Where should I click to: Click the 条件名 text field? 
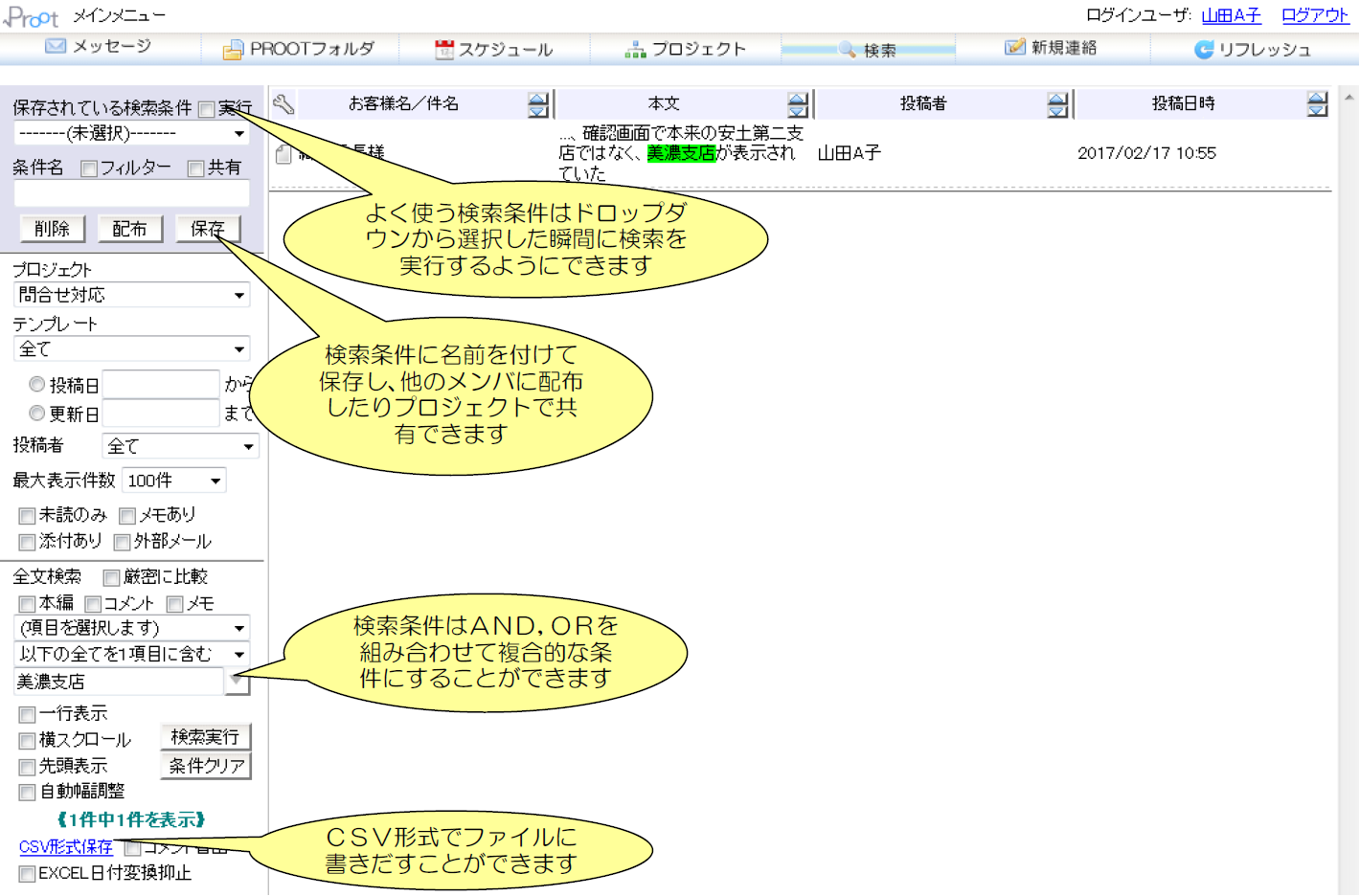click(x=131, y=193)
